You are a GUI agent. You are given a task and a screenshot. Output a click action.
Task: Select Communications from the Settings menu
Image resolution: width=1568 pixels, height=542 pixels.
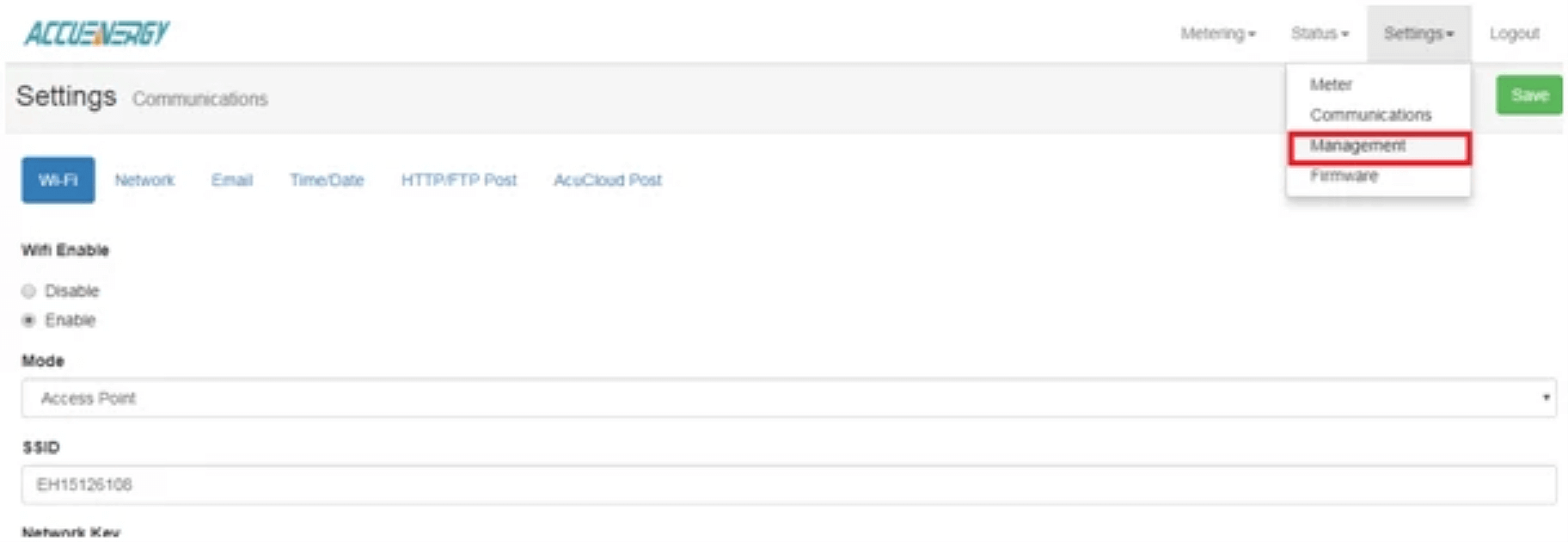1370,114
